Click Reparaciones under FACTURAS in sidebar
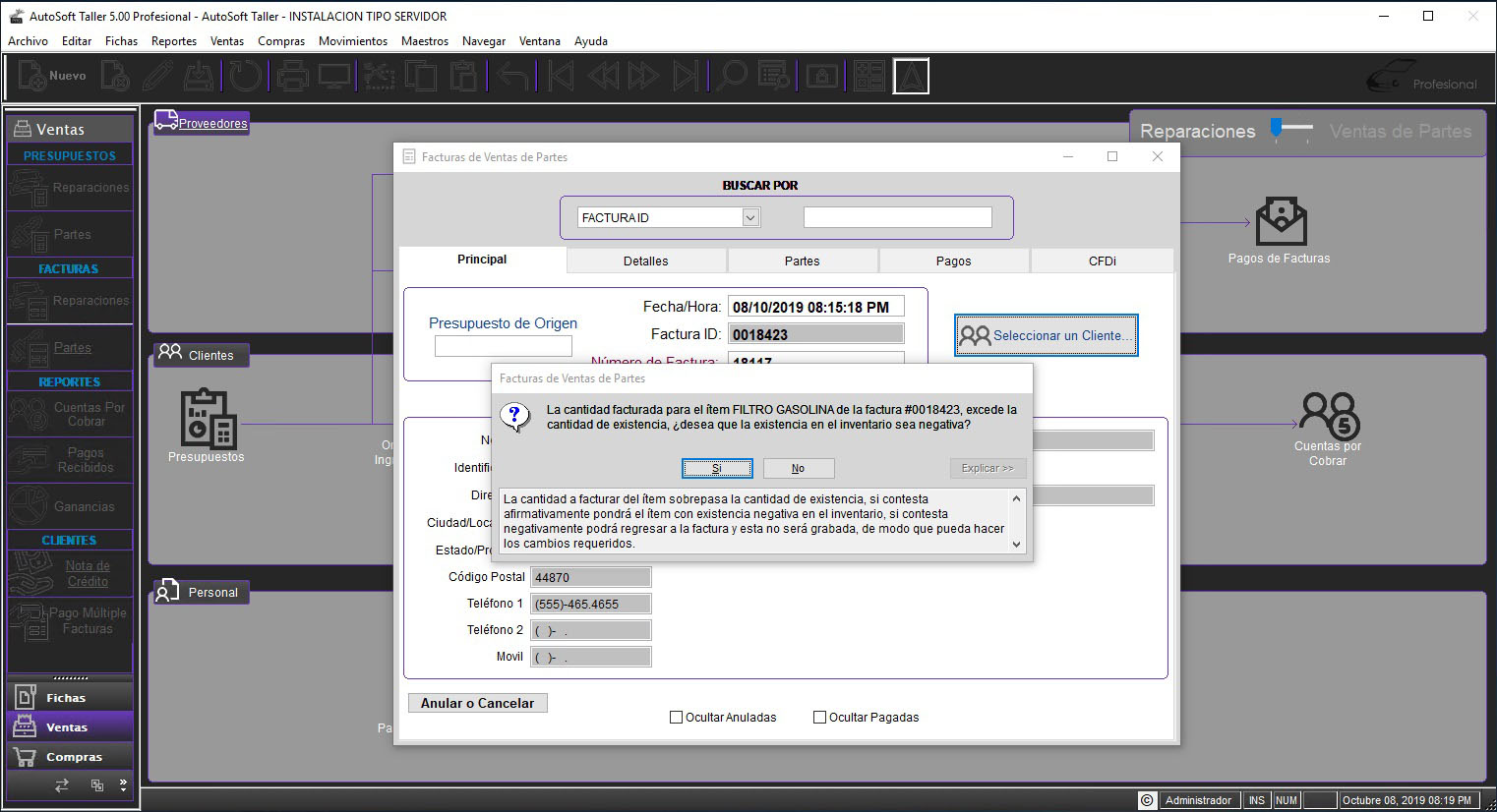 (70, 301)
